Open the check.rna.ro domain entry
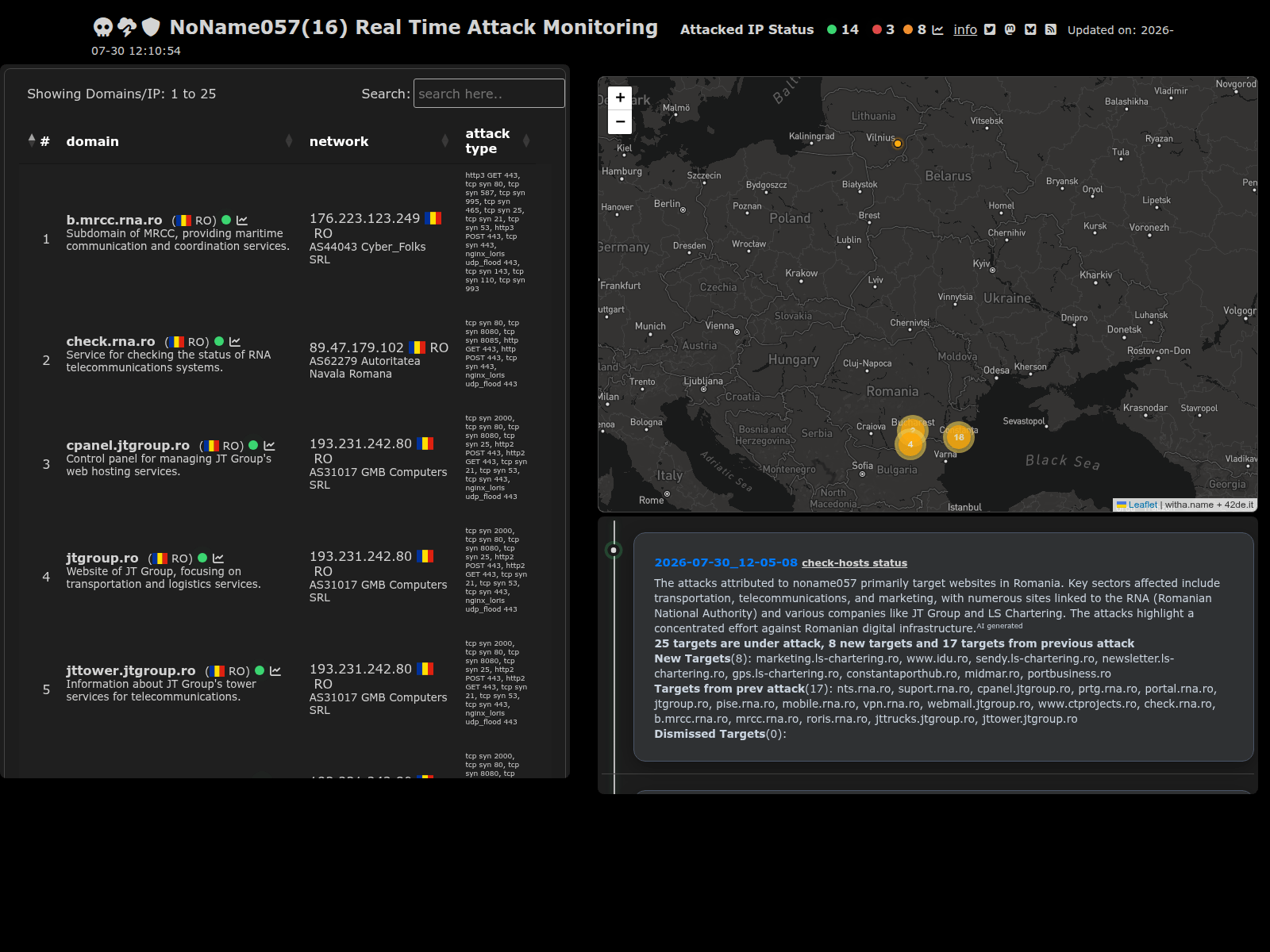The image size is (1270, 952). [110, 341]
